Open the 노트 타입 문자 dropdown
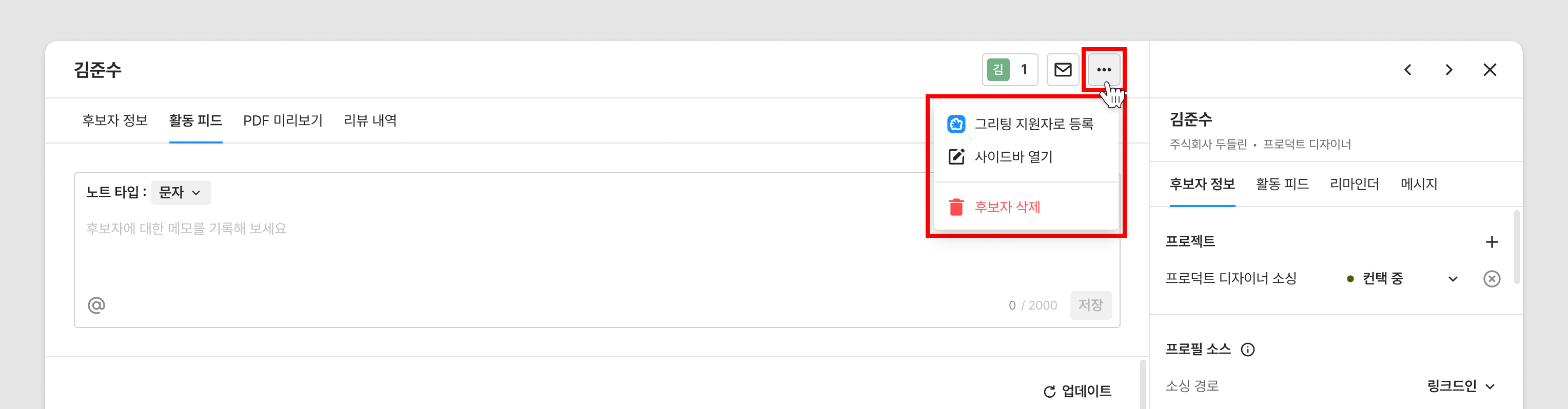 [x=180, y=193]
